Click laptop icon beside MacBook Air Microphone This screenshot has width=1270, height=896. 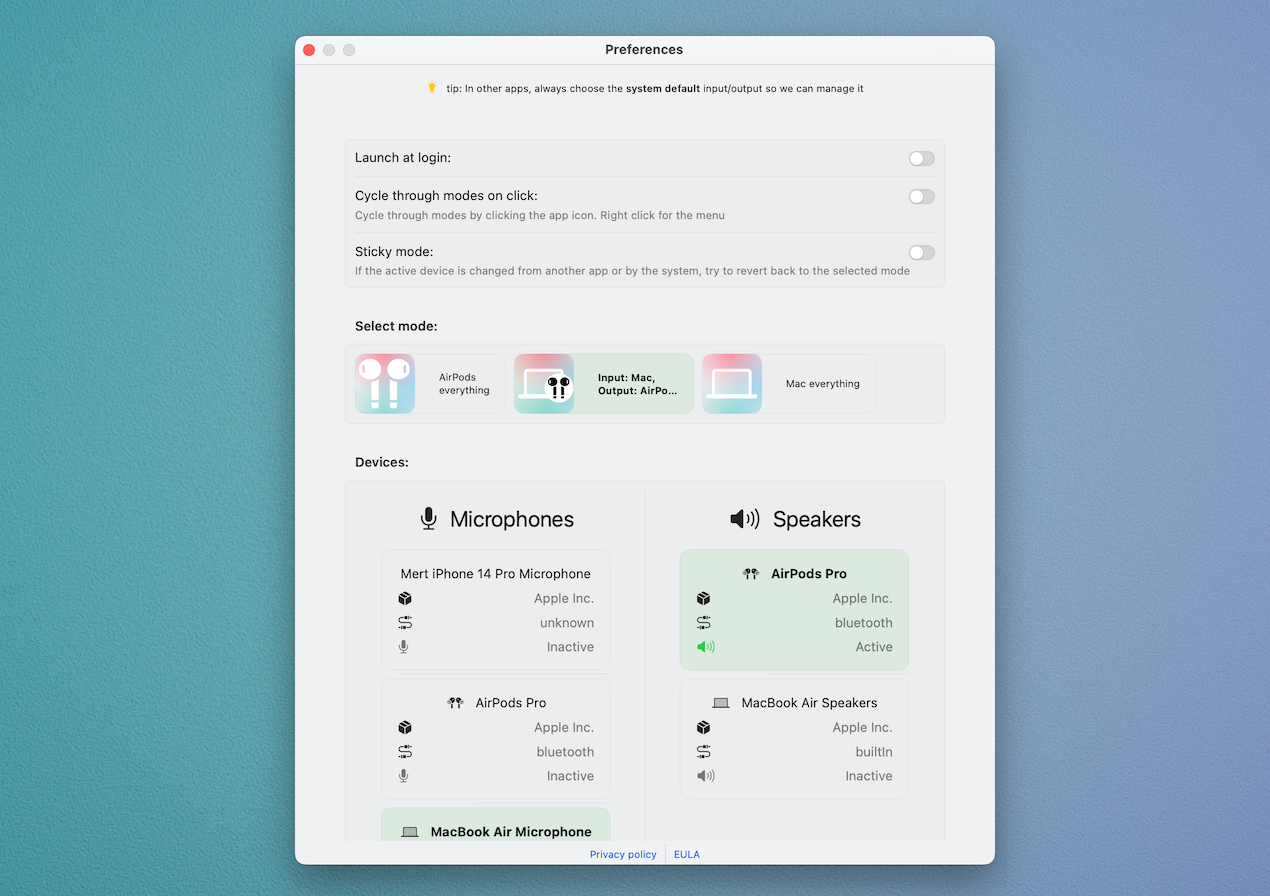pos(410,832)
